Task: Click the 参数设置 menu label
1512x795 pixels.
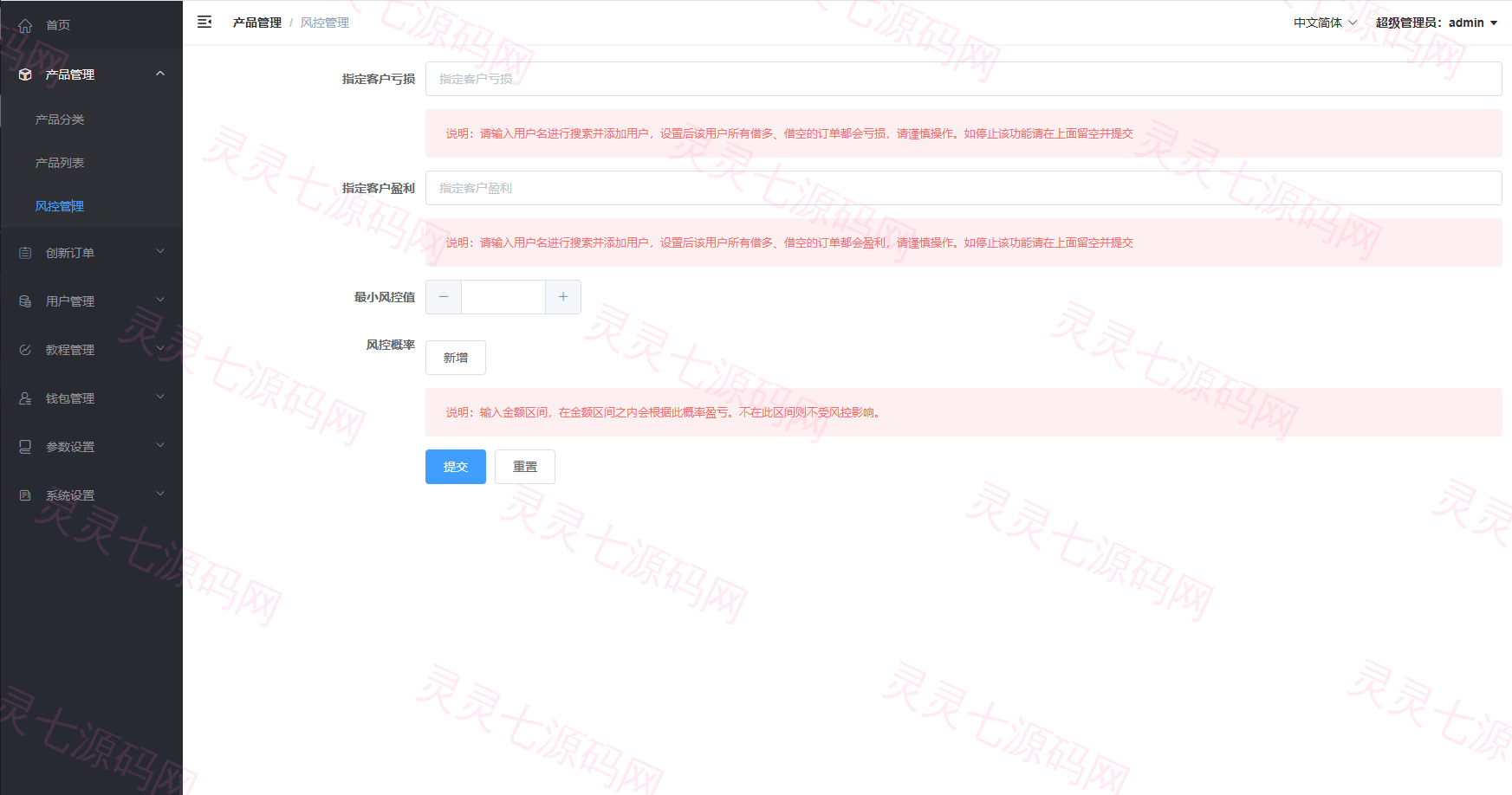Action: [70, 447]
